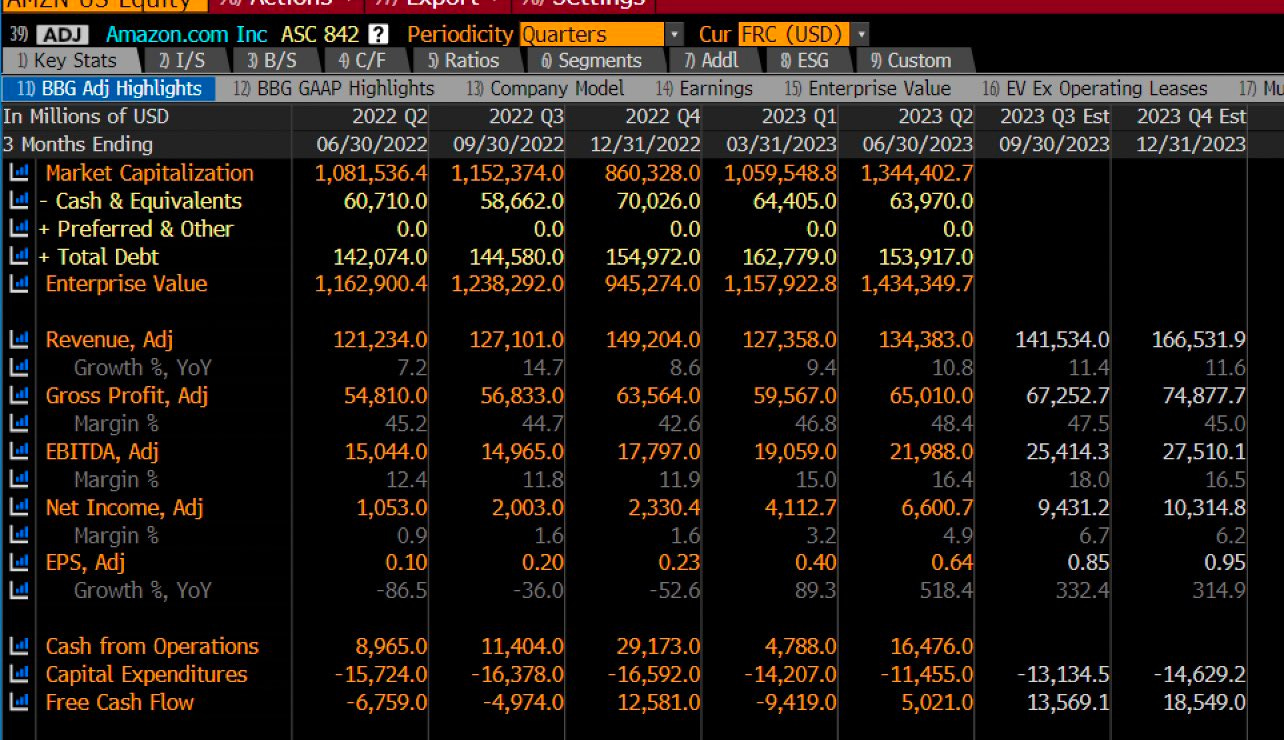Screen dimensions: 1284x740
Task: Click the ASC 842 help question-mark icon
Action: 377,34
